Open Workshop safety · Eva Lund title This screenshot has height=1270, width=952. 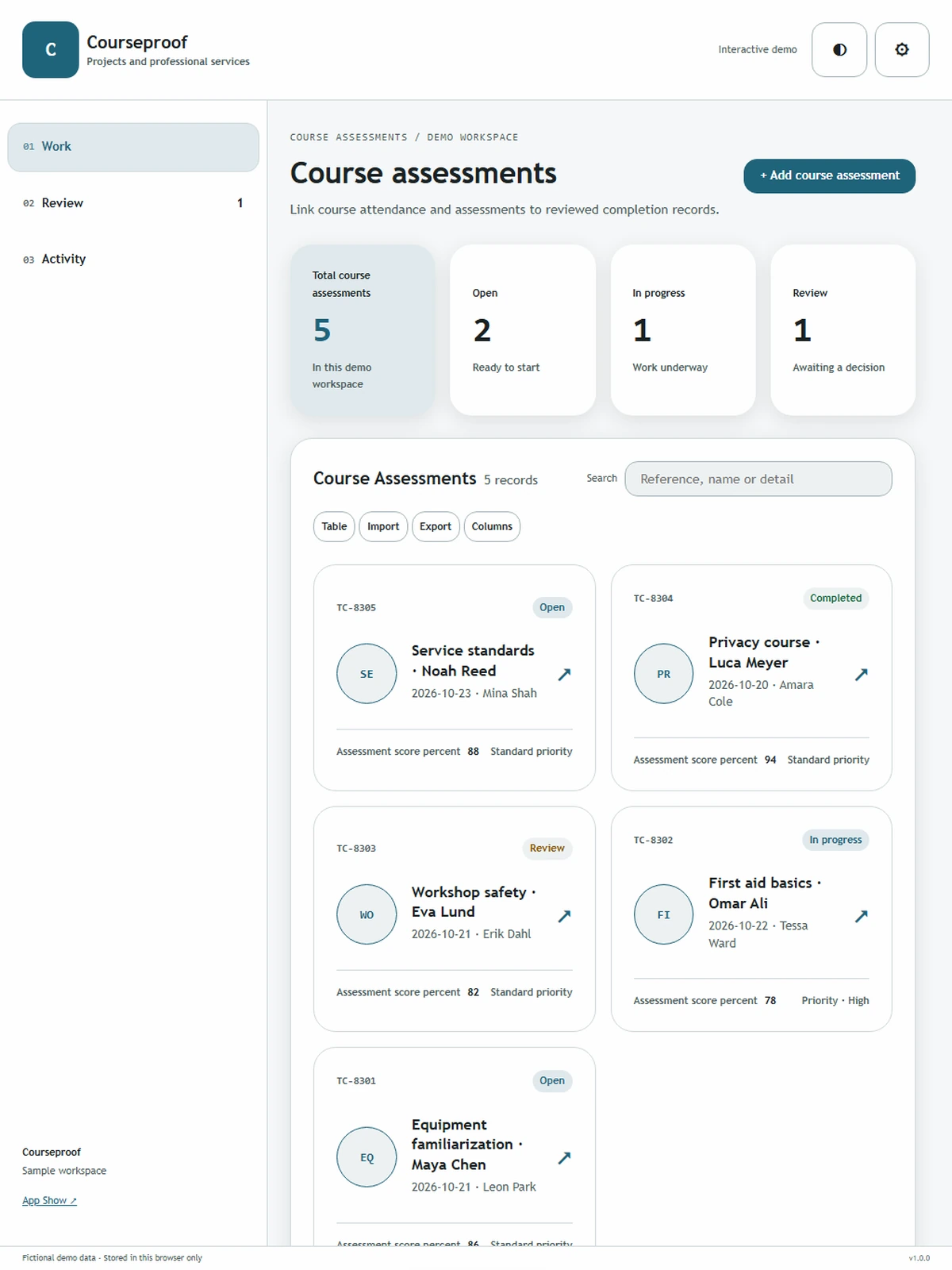474,902
